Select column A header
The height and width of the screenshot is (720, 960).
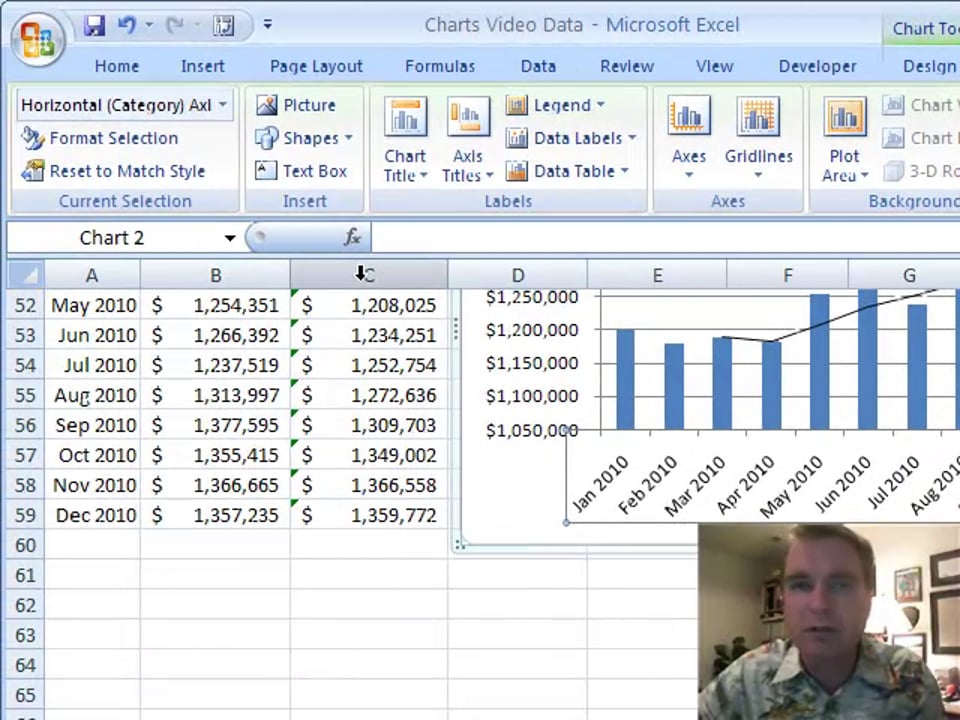(x=92, y=275)
